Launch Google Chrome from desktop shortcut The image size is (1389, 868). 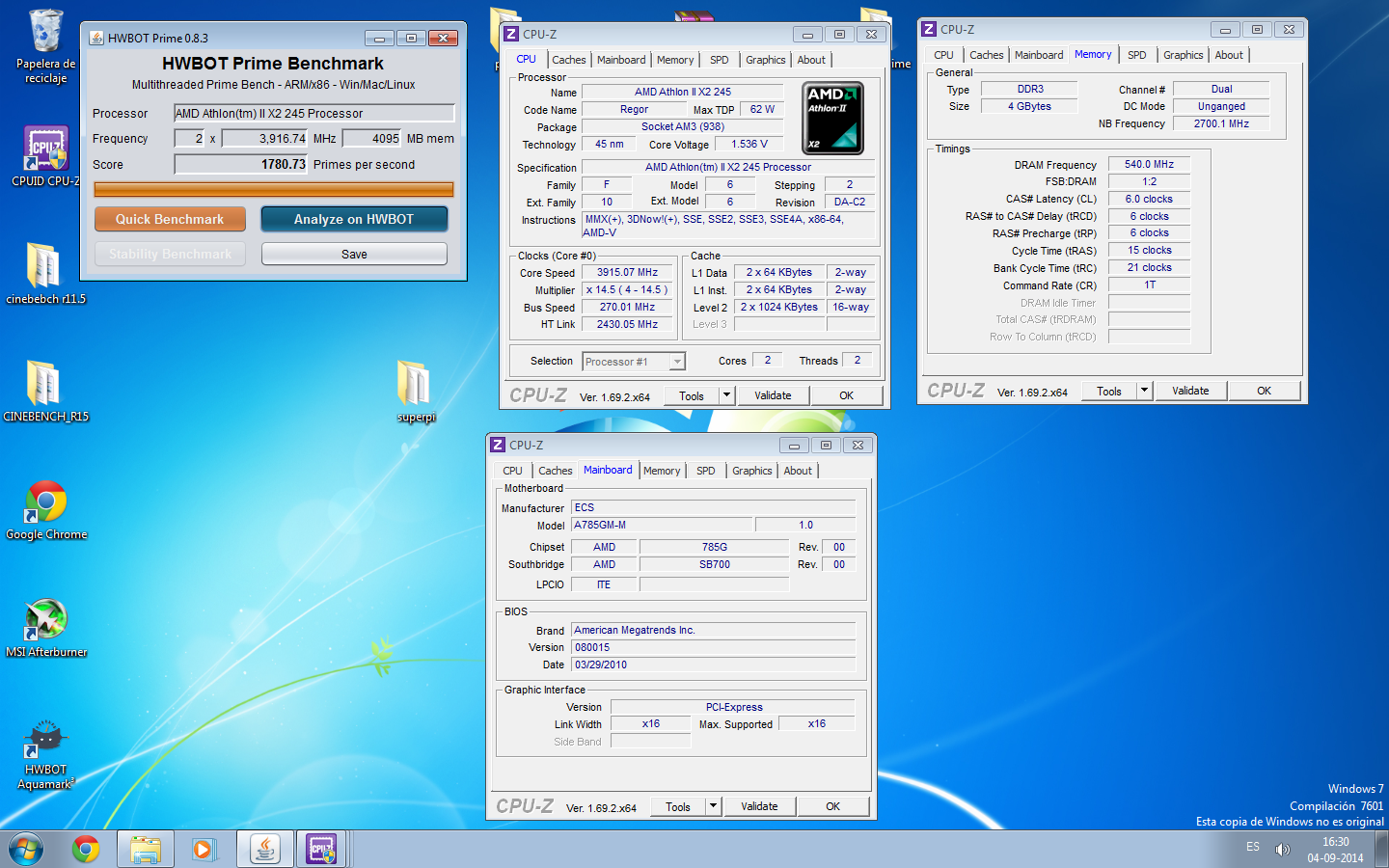(x=45, y=510)
